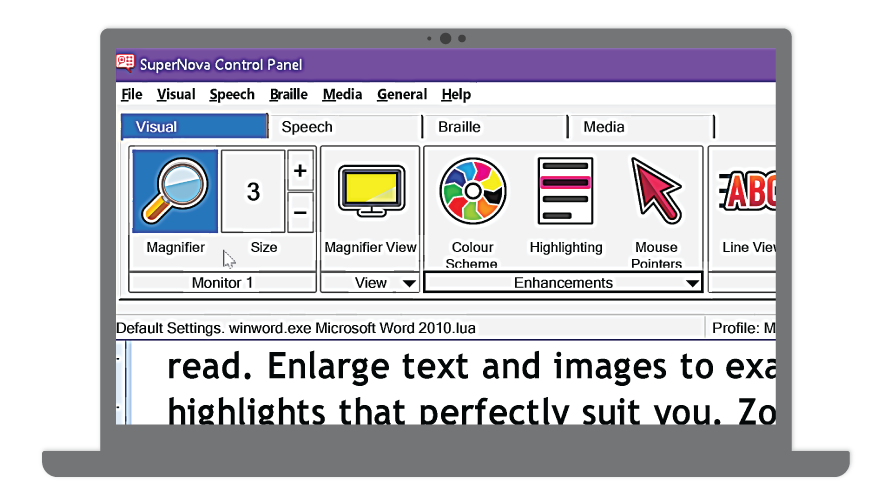Click the Monitor 1 button

coord(222,282)
